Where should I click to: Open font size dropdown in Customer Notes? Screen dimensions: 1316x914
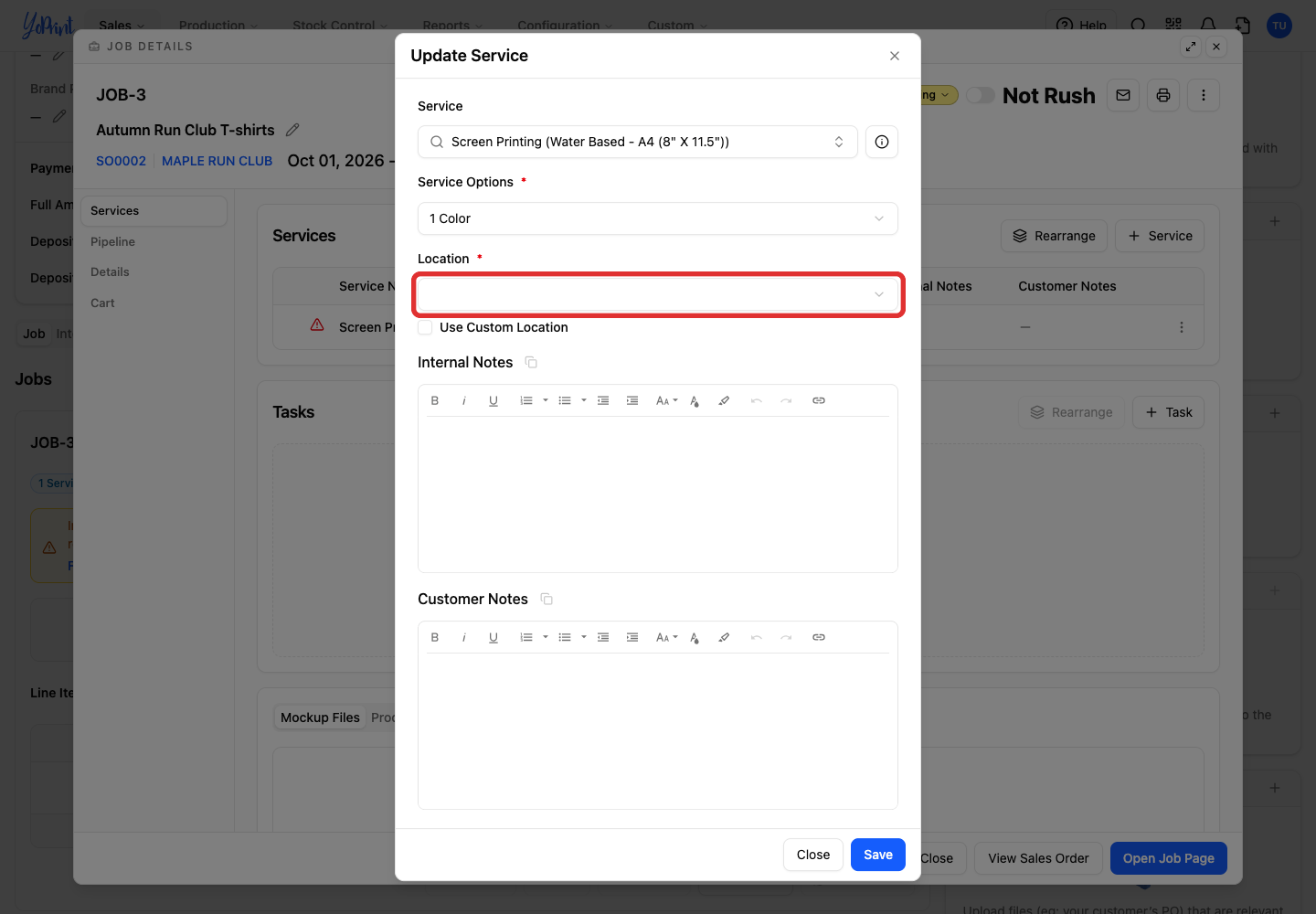coord(666,637)
